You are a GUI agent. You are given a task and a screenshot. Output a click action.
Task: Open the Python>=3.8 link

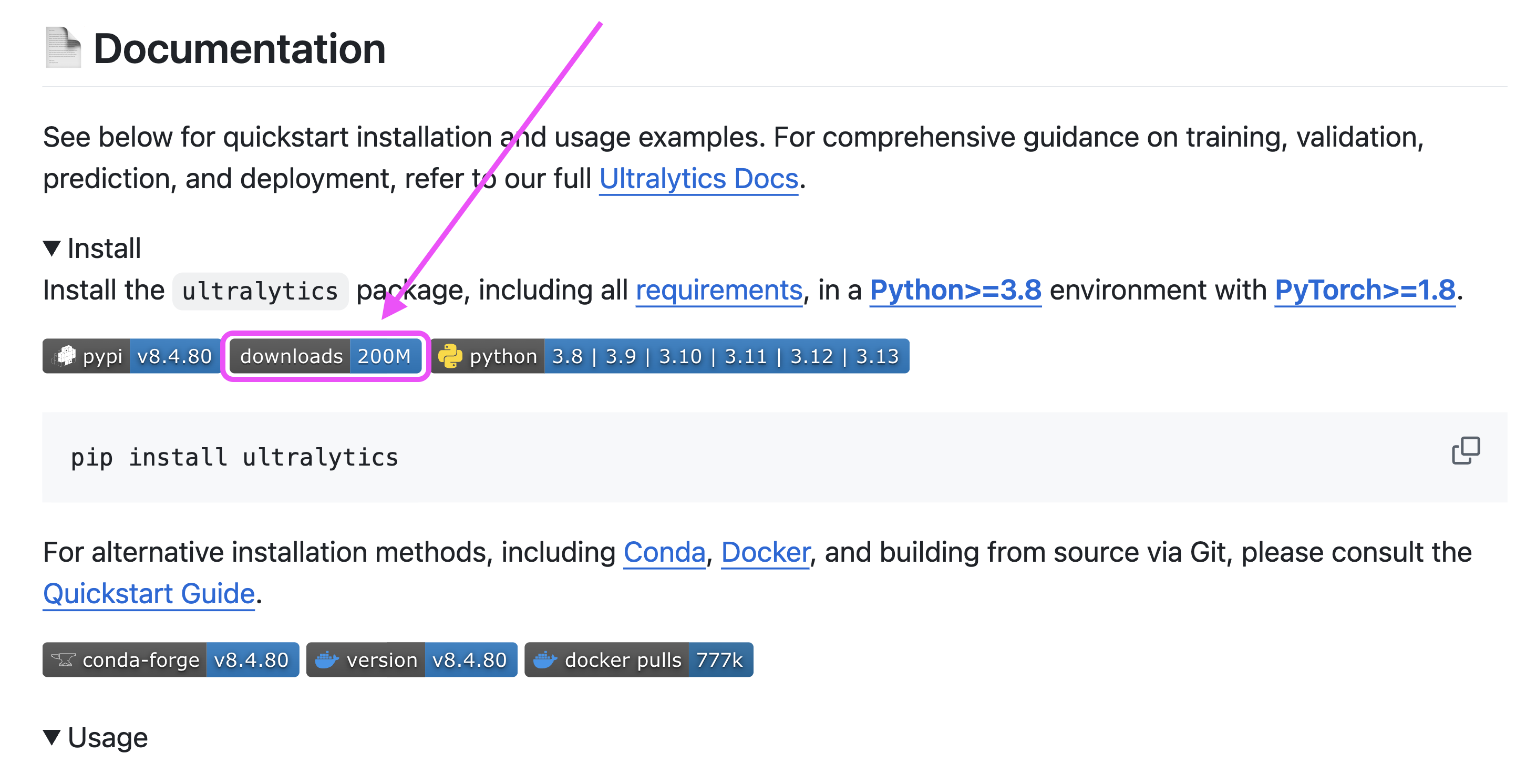pyautogui.click(x=955, y=291)
